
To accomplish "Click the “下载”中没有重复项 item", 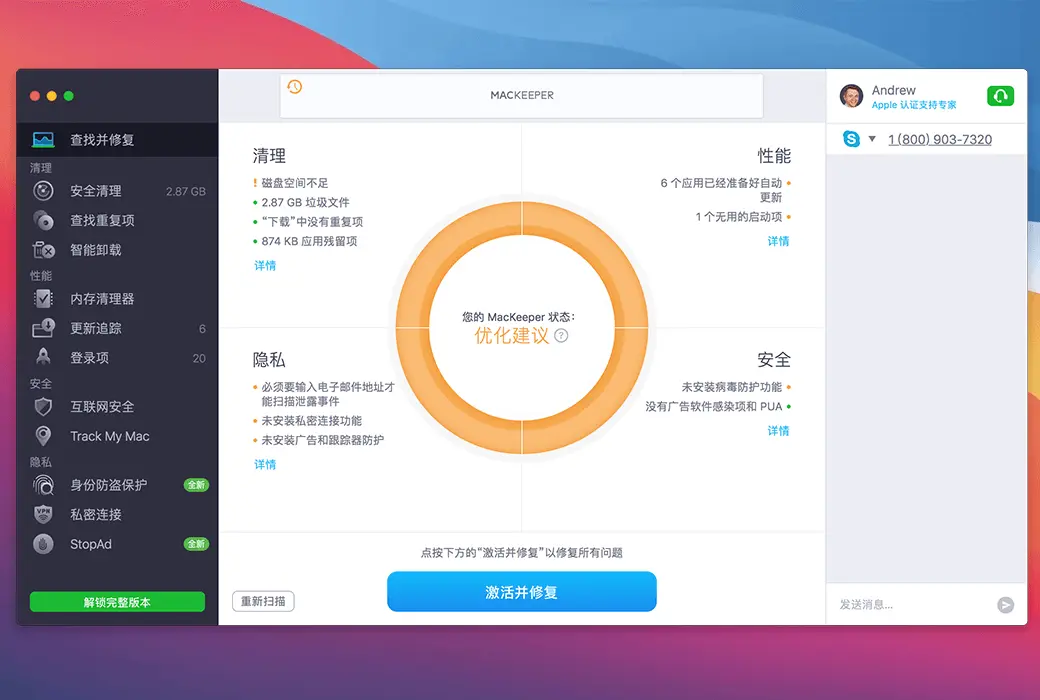I will pyautogui.click(x=312, y=222).
